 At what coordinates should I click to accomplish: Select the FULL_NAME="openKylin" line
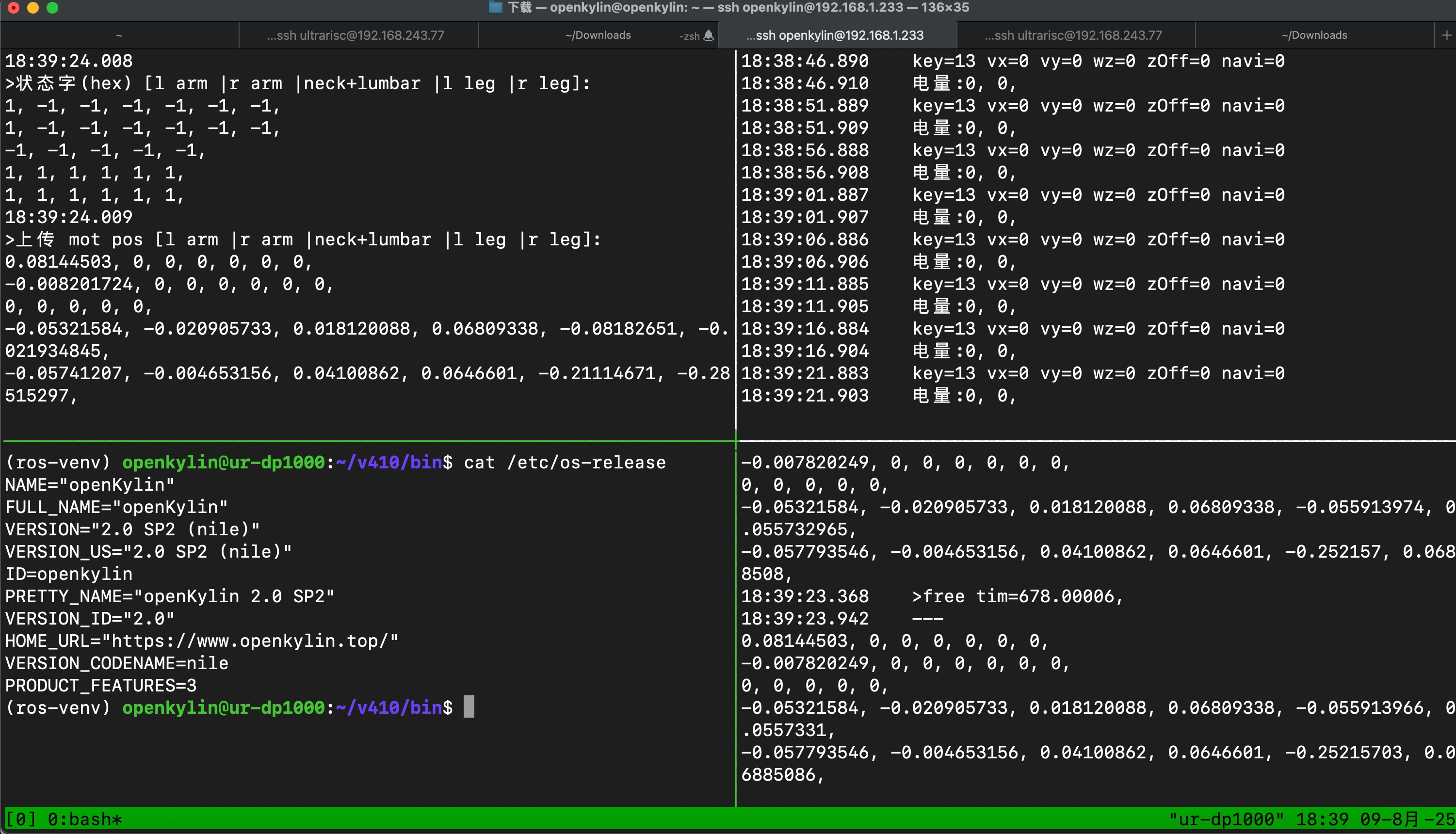[x=116, y=507]
